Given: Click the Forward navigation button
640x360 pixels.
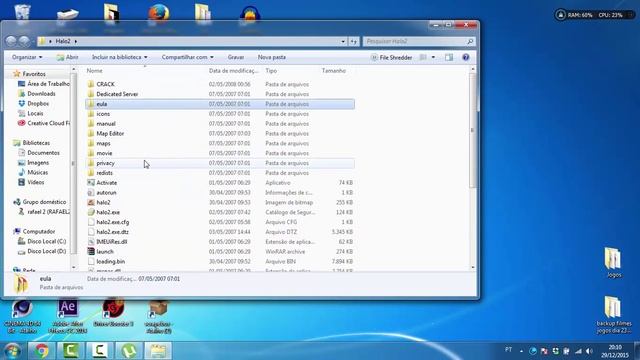Looking at the screenshot, I should click(24, 41).
